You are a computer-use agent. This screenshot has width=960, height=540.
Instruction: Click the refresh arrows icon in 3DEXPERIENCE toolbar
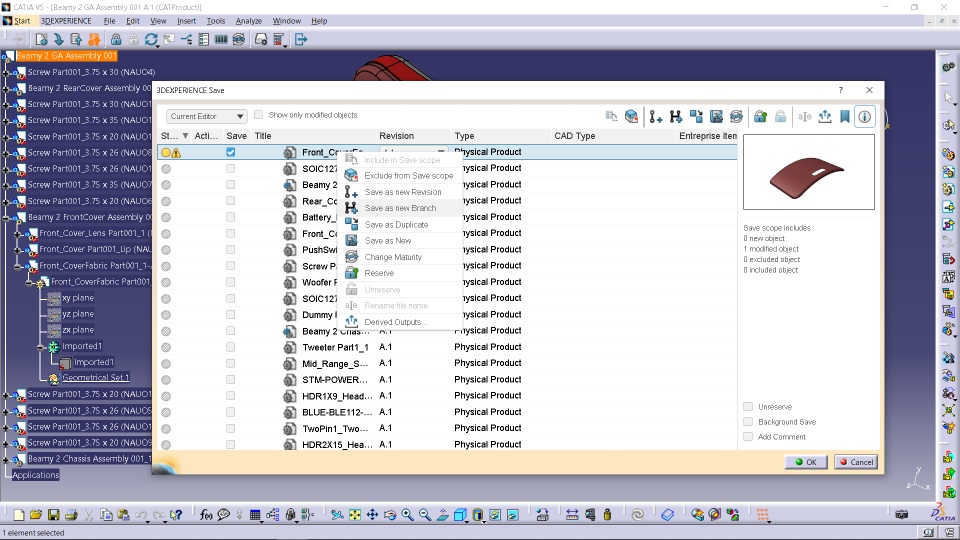point(151,40)
